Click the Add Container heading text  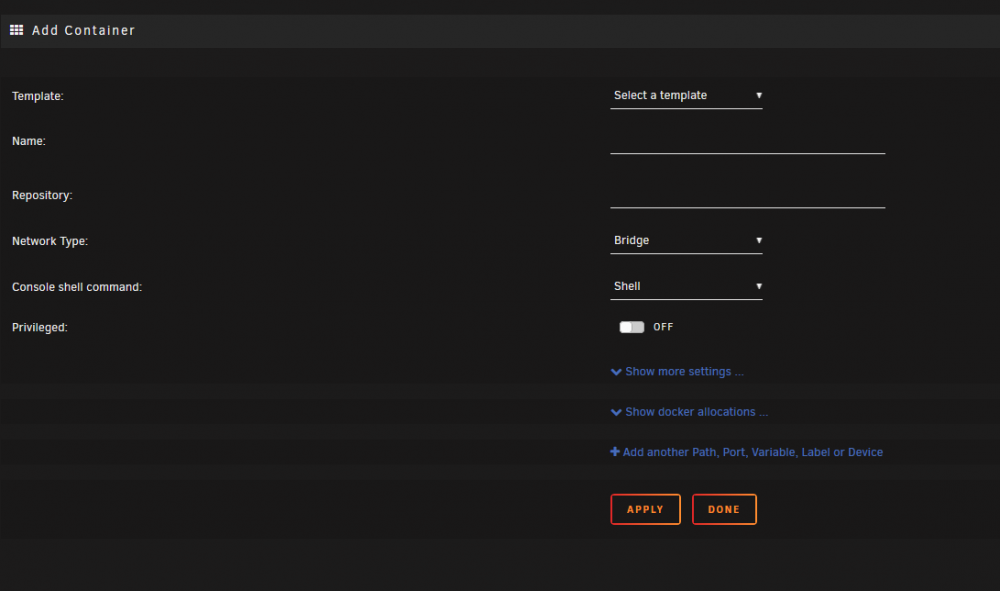(x=84, y=30)
